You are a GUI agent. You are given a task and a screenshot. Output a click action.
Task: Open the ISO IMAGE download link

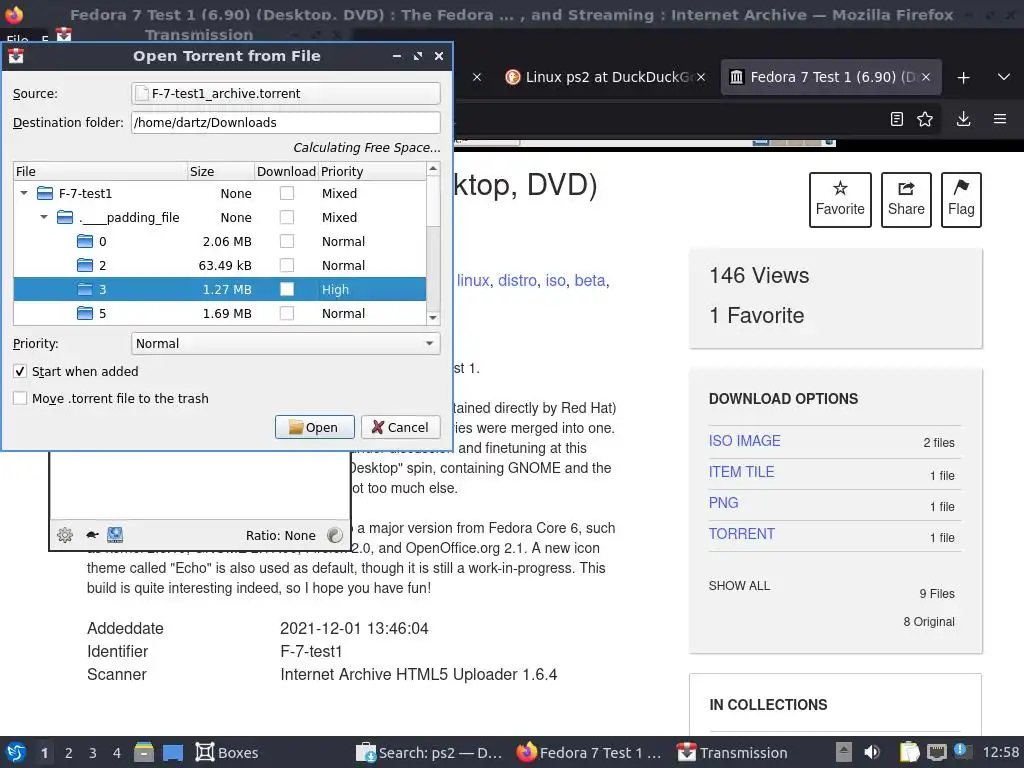click(744, 441)
